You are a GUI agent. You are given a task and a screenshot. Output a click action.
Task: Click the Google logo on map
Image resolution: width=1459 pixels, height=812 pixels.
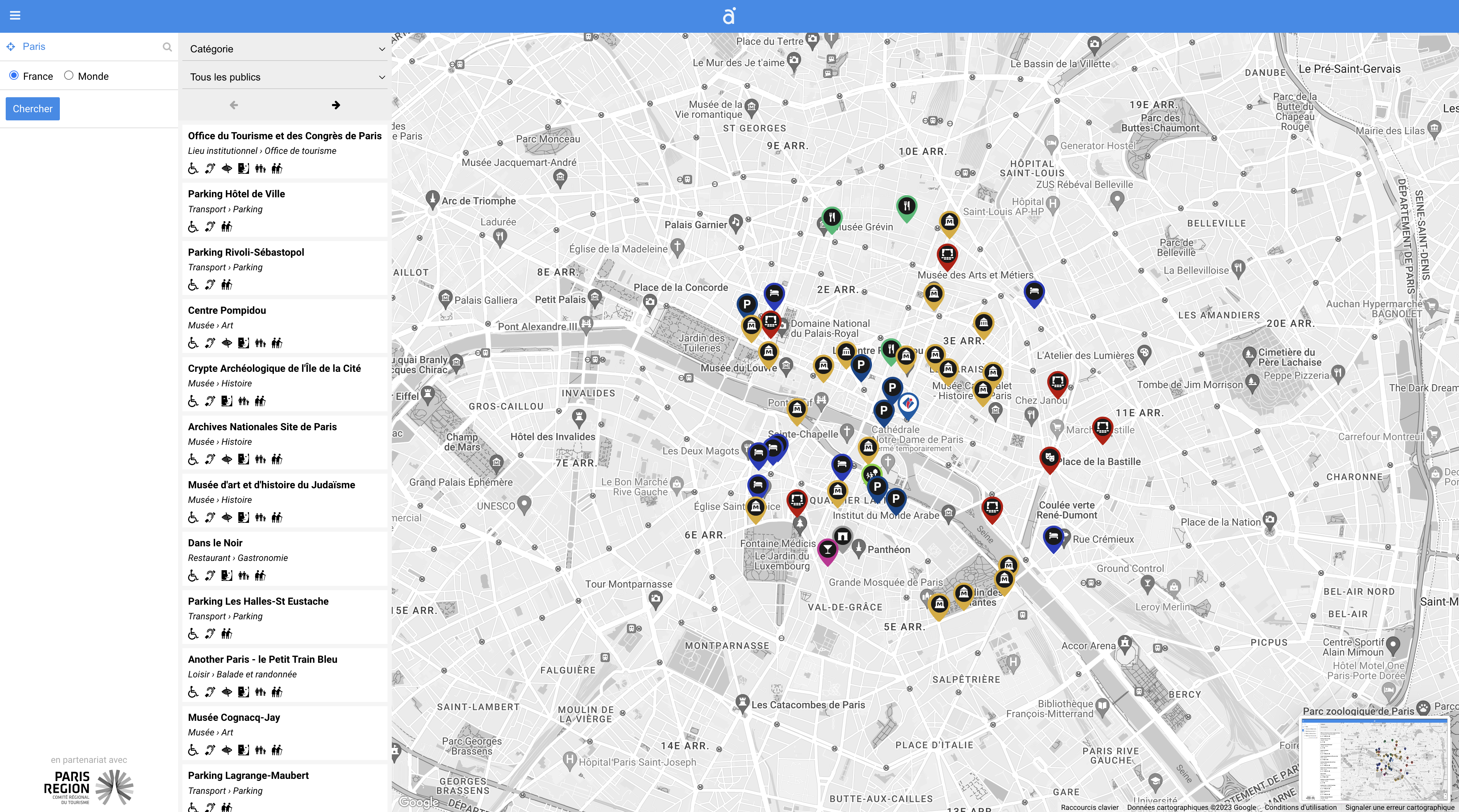coord(419,802)
